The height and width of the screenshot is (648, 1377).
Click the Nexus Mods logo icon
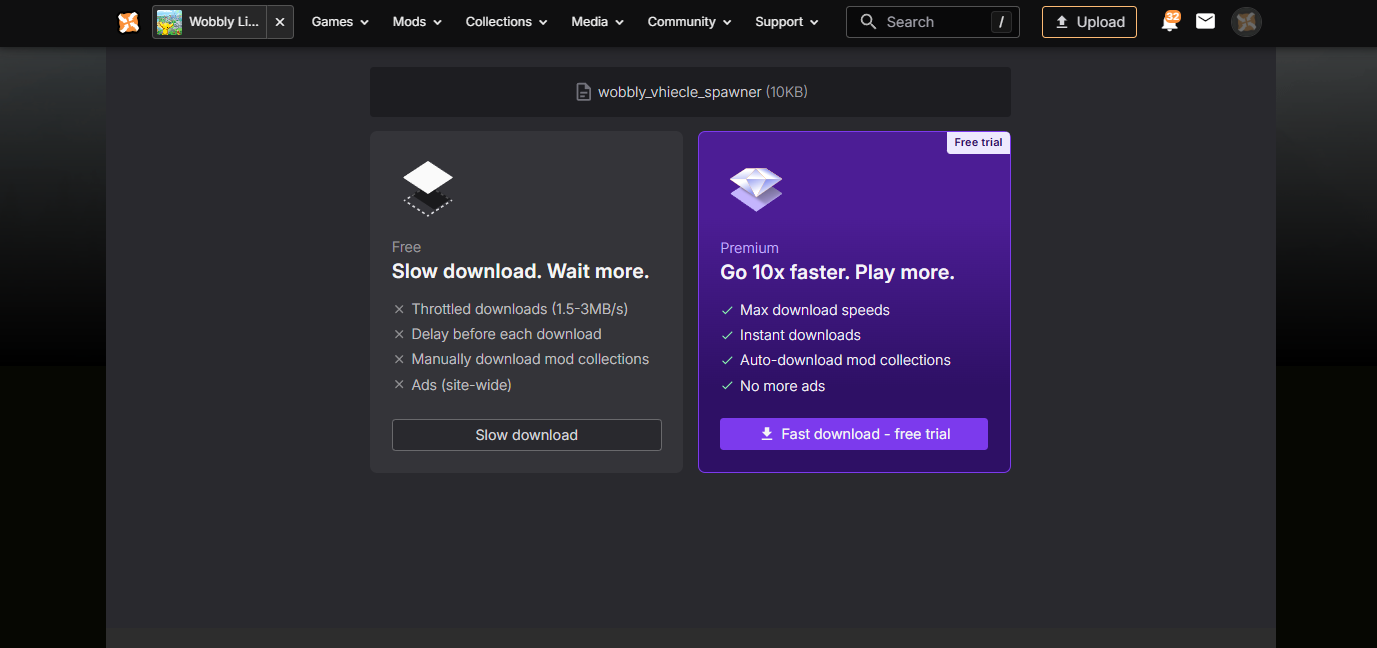(128, 21)
